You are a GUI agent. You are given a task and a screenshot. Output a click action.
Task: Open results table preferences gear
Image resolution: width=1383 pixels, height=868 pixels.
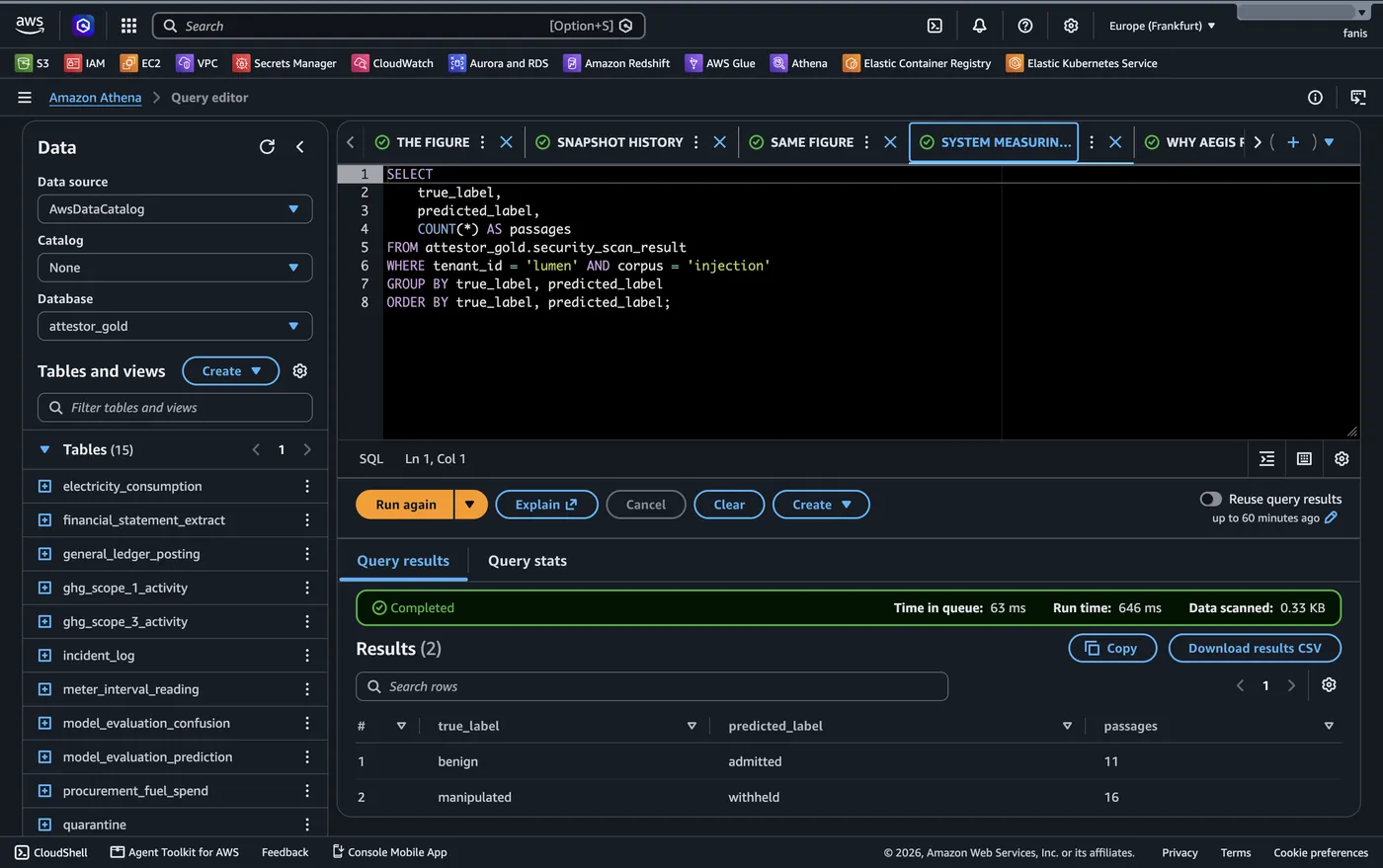tap(1329, 685)
